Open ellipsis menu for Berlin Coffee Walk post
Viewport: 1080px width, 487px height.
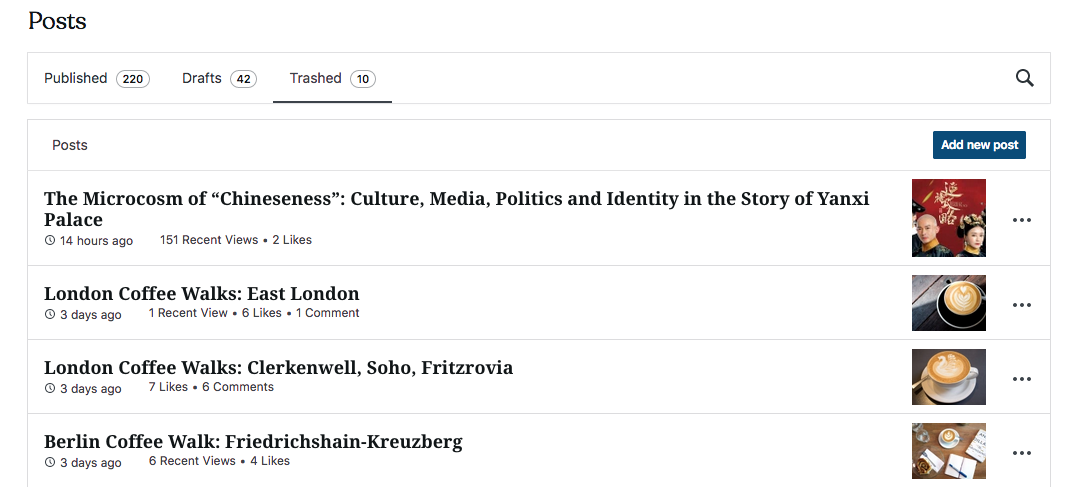[x=1021, y=453]
